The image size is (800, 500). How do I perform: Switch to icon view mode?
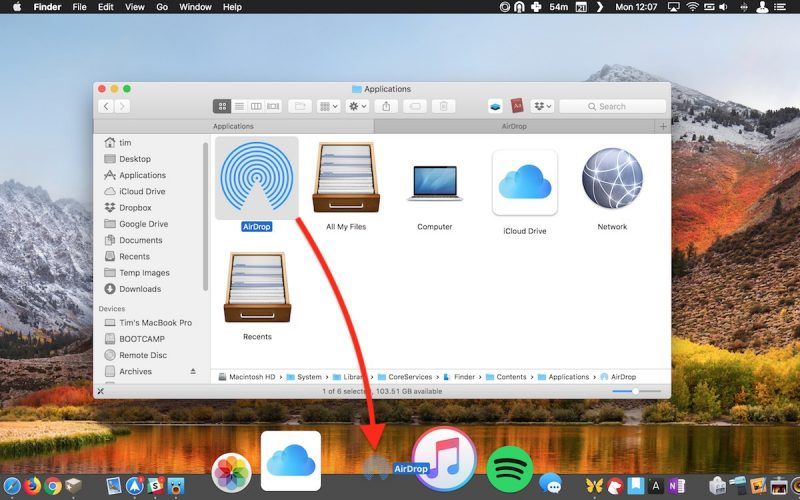click(x=222, y=106)
